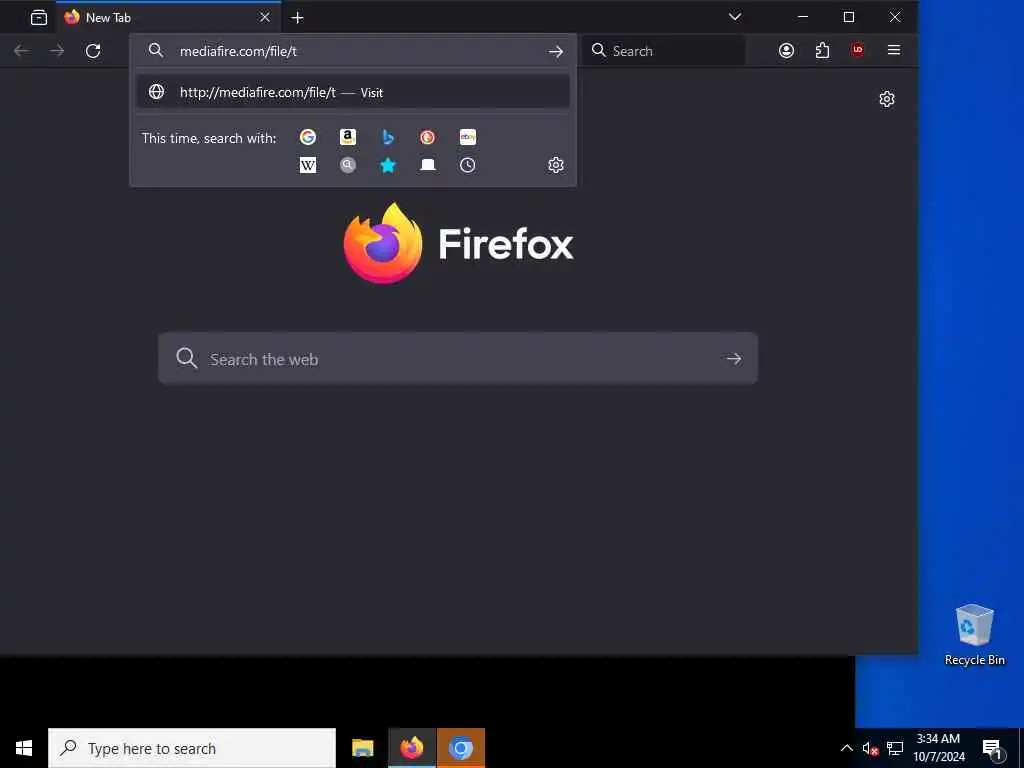This screenshot has height=768, width=1024.
Task: Open Firefox View in tab strip
Action: pos(39,18)
